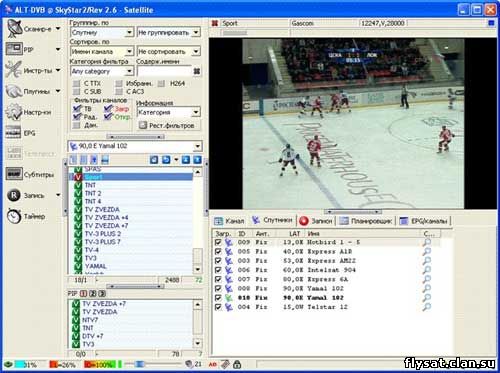The width and height of the screenshot is (500, 373).
Task: Open the Плагины plugins icon
Action: pos(14,91)
